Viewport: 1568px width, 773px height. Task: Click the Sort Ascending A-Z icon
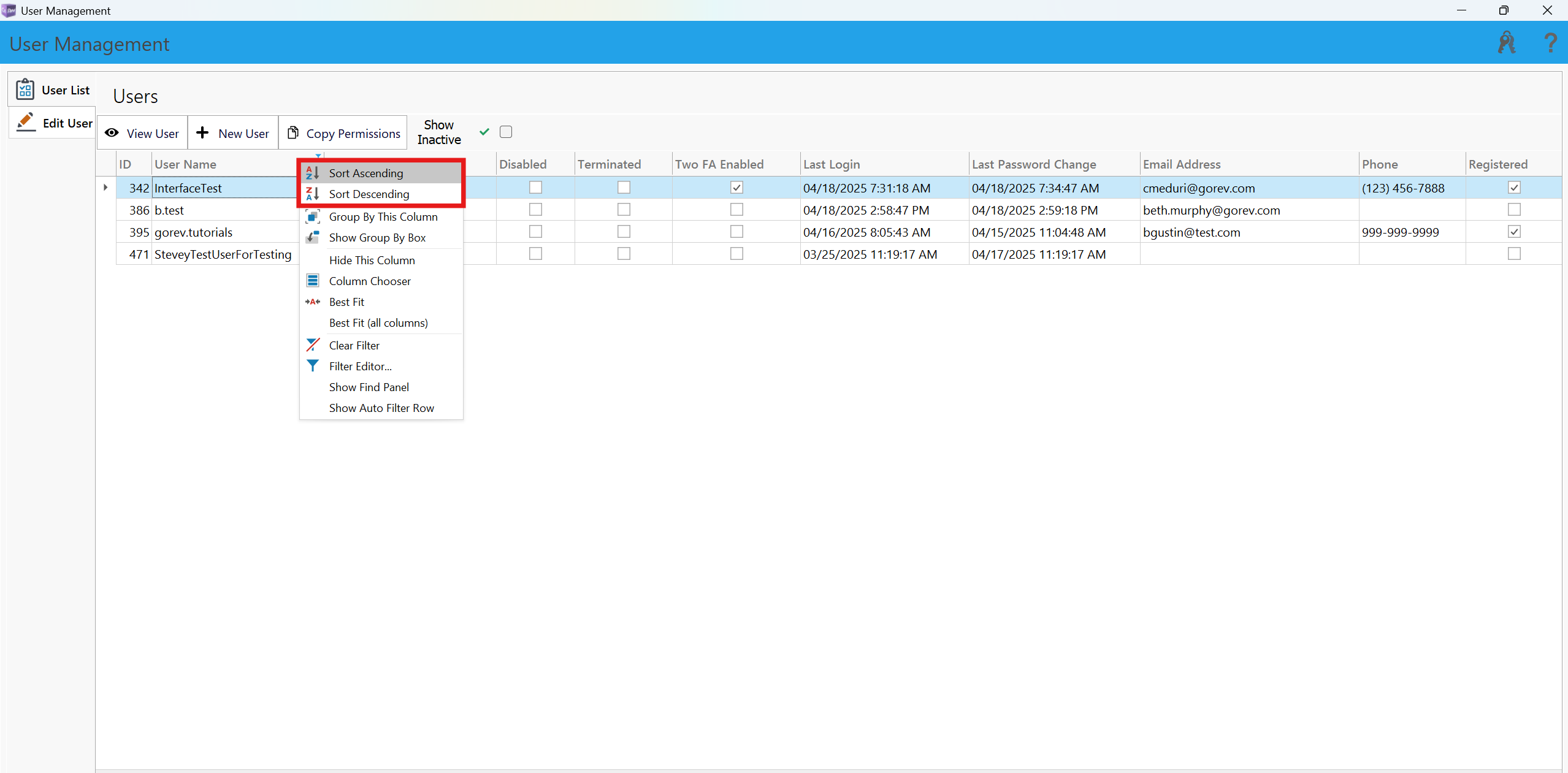pyautogui.click(x=313, y=173)
